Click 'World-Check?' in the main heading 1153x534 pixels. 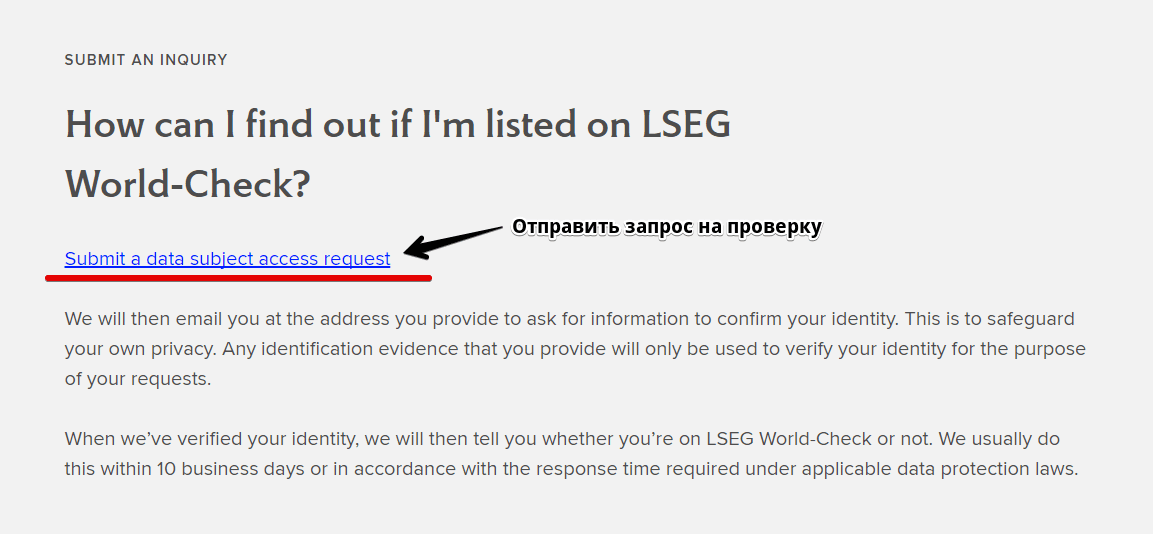[x=188, y=185]
